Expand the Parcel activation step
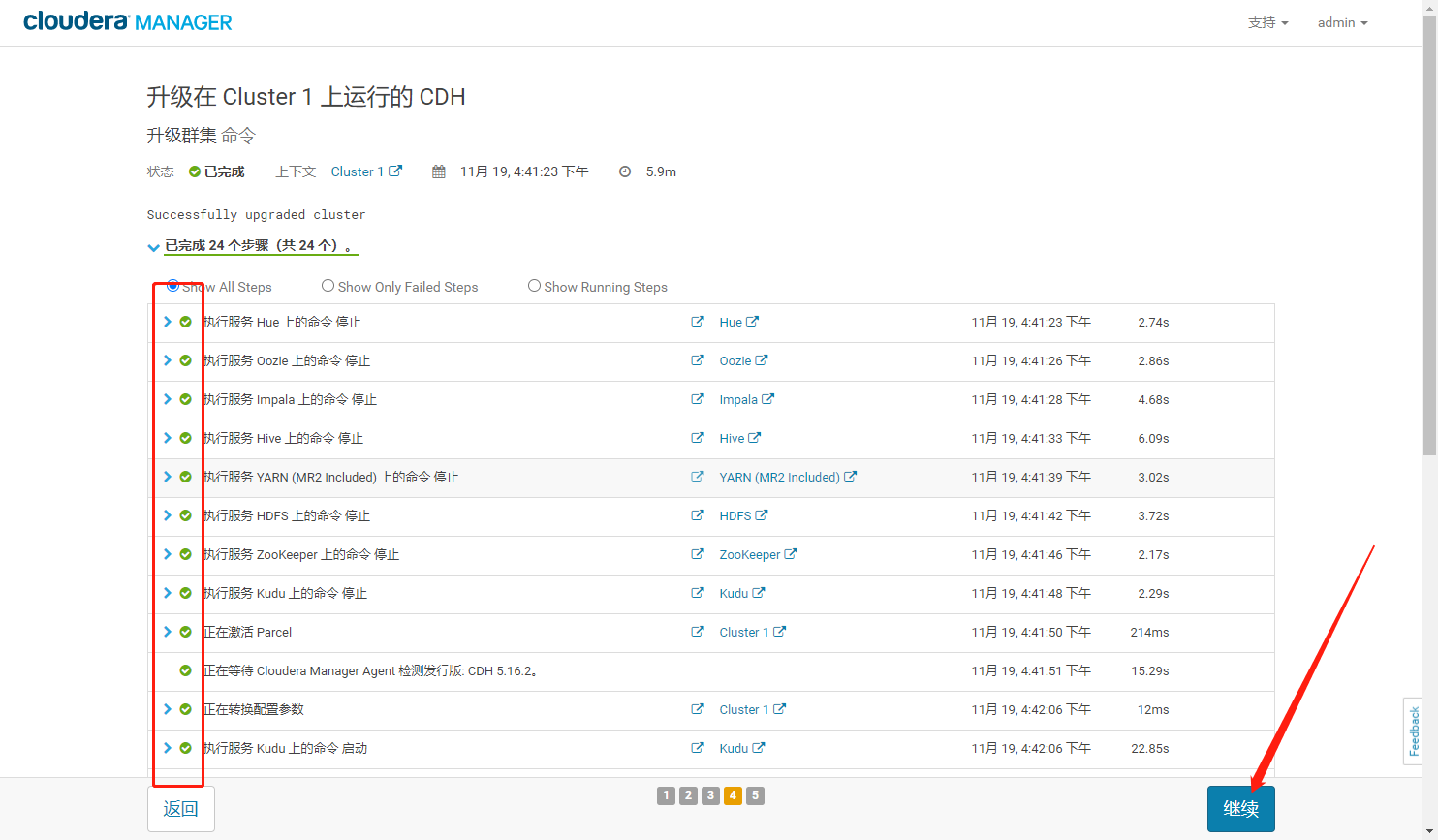Image resolution: width=1438 pixels, height=840 pixels. pos(168,632)
